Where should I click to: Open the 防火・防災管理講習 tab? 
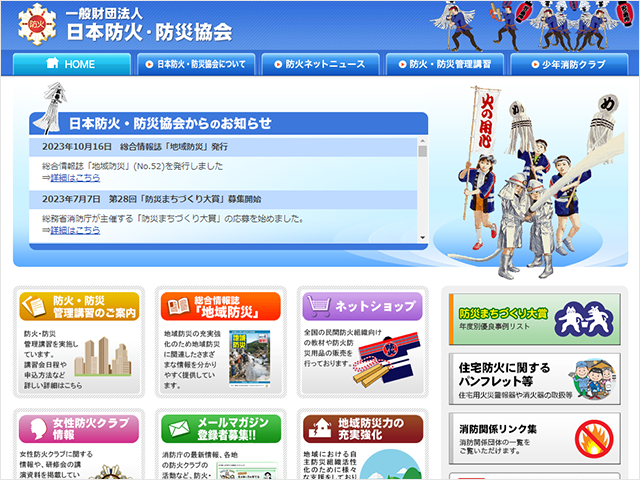click(445, 64)
